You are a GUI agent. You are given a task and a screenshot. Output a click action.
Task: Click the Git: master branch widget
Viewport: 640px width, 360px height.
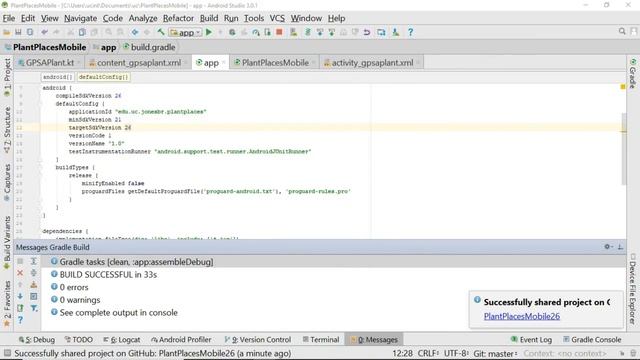[495, 353]
